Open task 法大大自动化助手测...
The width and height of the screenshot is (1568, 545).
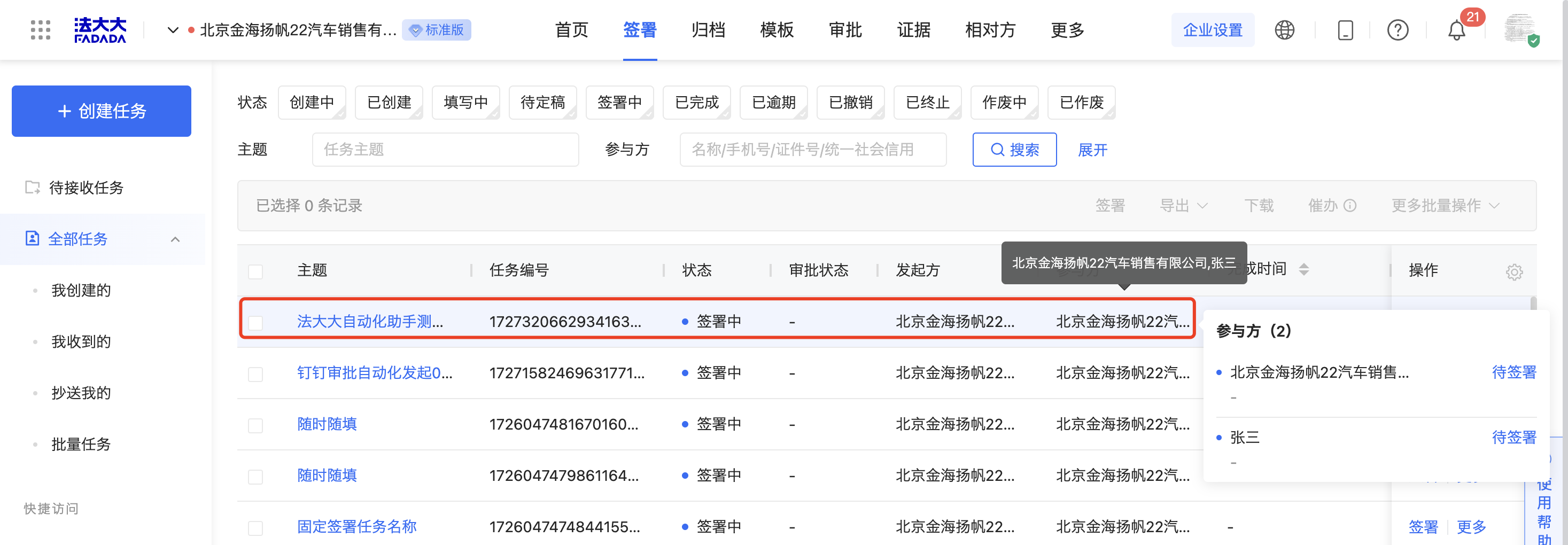click(370, 321)
